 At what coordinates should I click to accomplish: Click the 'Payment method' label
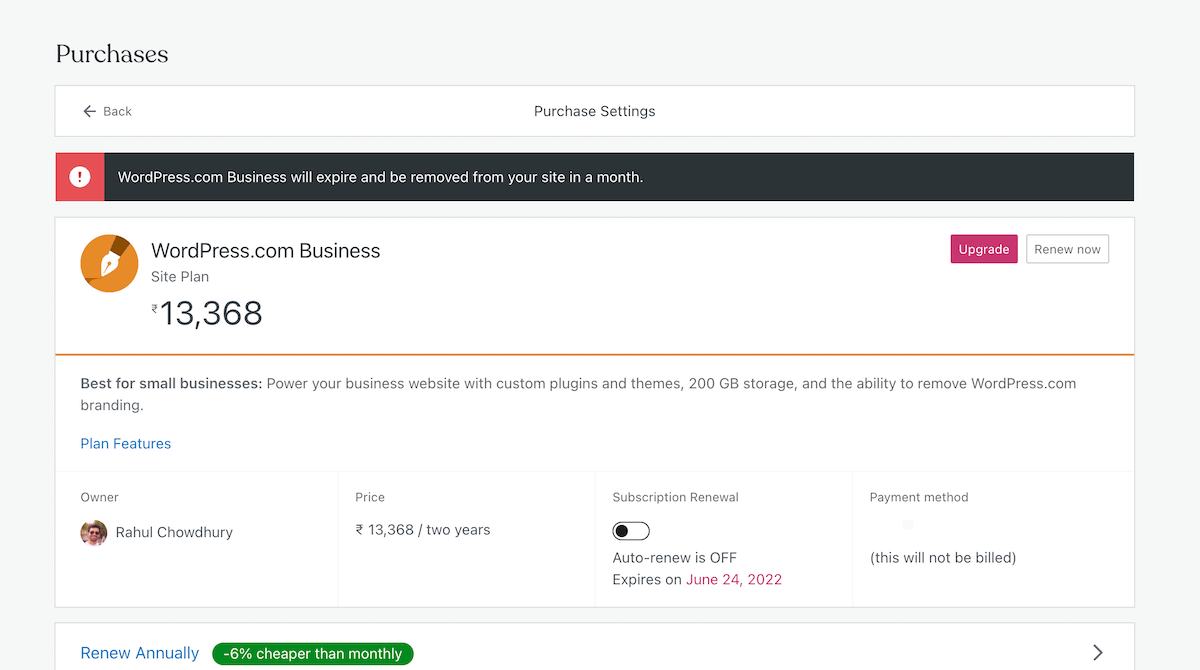click(x=919, y=497)
